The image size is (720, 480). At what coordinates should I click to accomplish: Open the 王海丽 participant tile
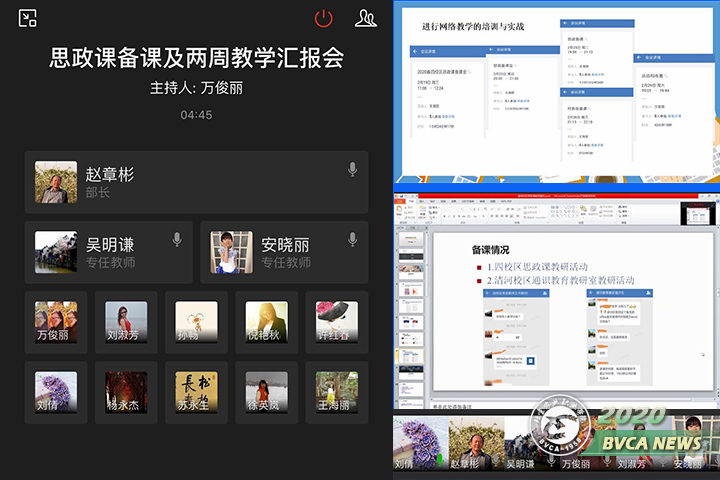pyautogui.click(x=337, y=392)
